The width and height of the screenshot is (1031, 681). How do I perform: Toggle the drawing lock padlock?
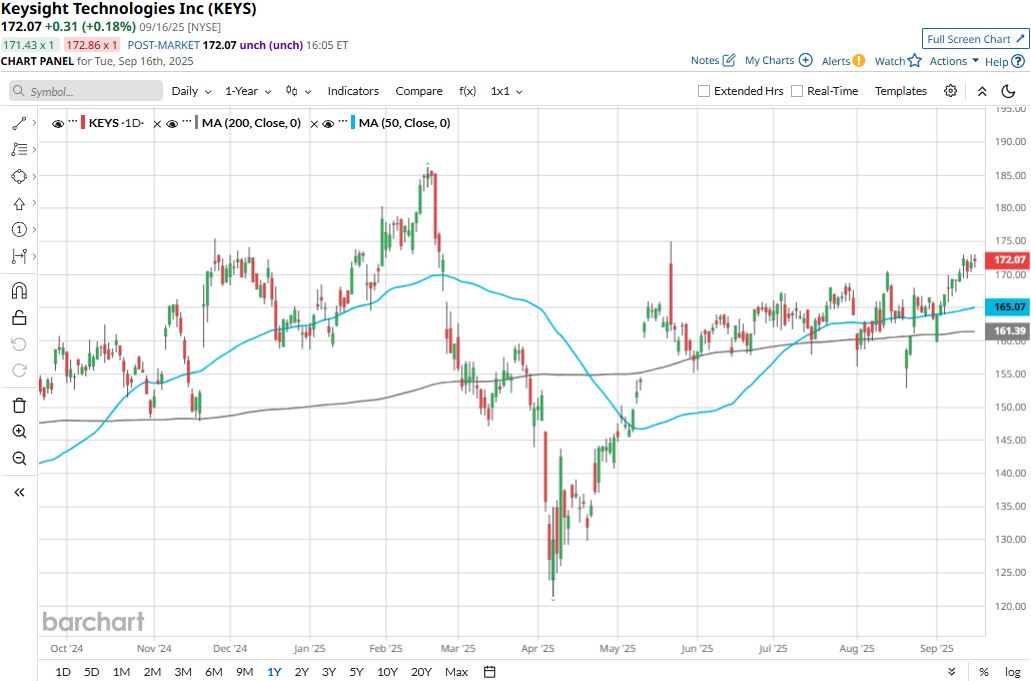click(19, 317)
